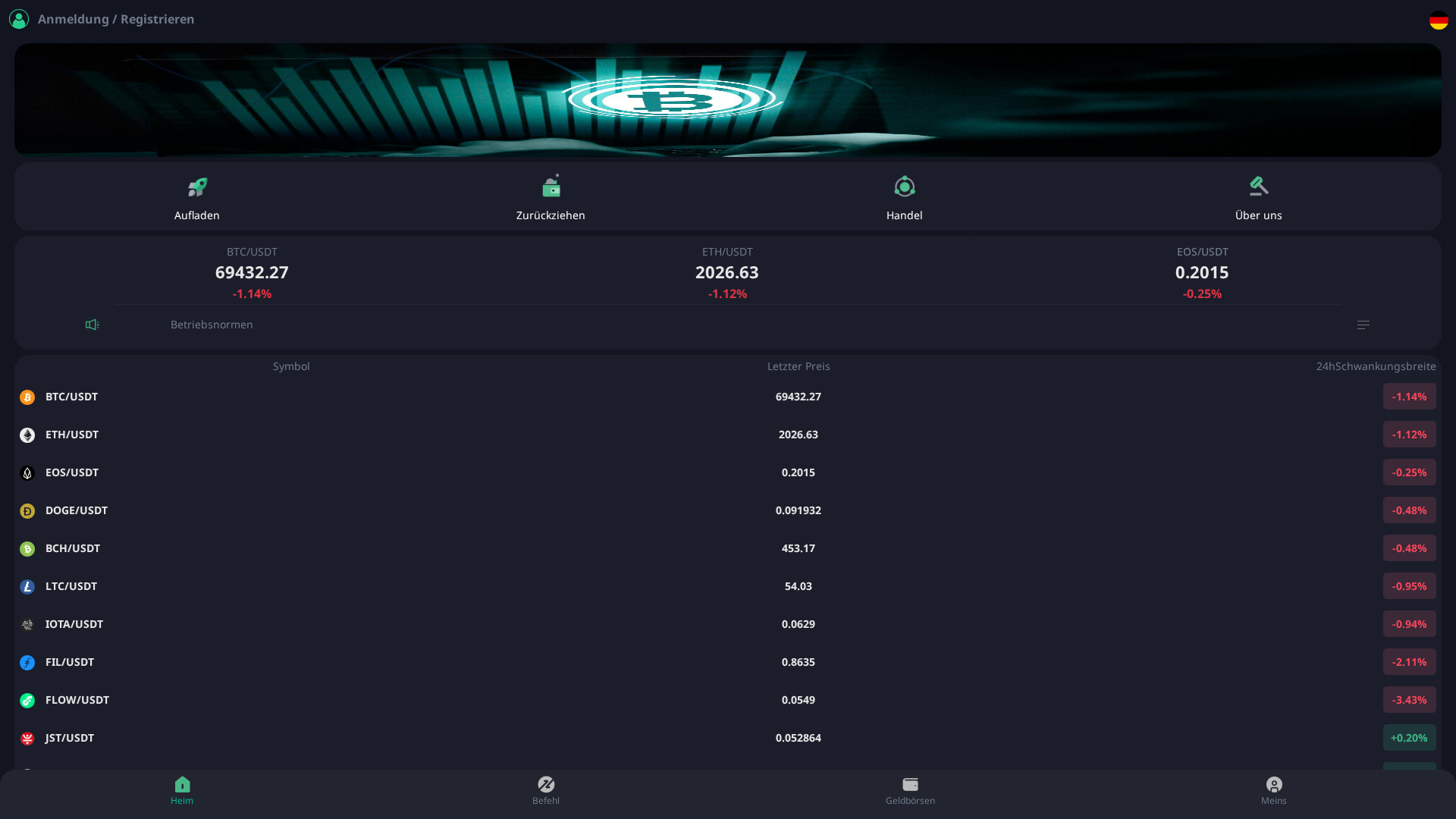
Task: Select the Heim navigation button
Action: point(182,791)
